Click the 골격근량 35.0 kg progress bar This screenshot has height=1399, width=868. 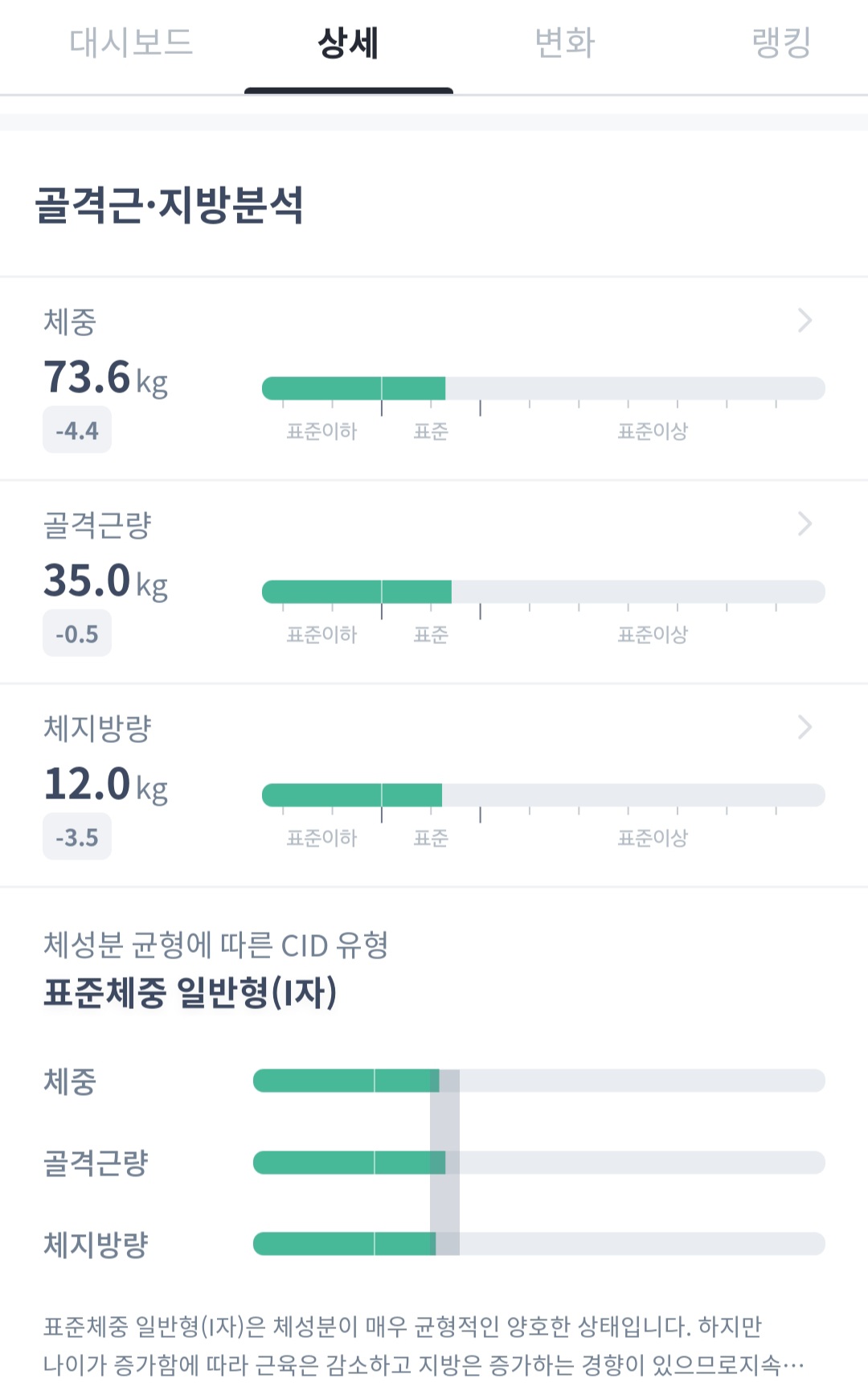click(543, 592)
